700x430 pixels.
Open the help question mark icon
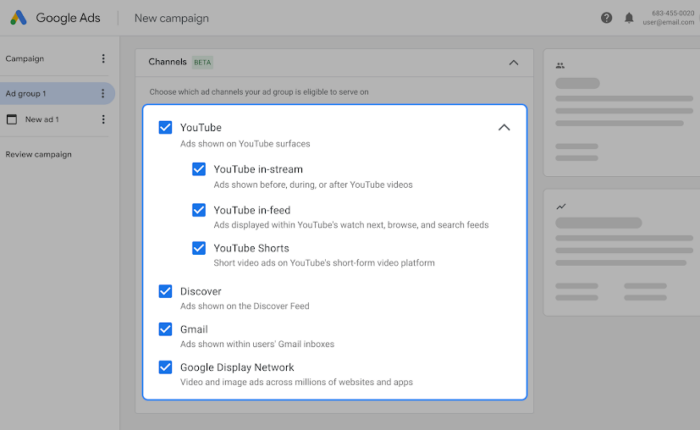pyautogui.click(x=607, y=18)
